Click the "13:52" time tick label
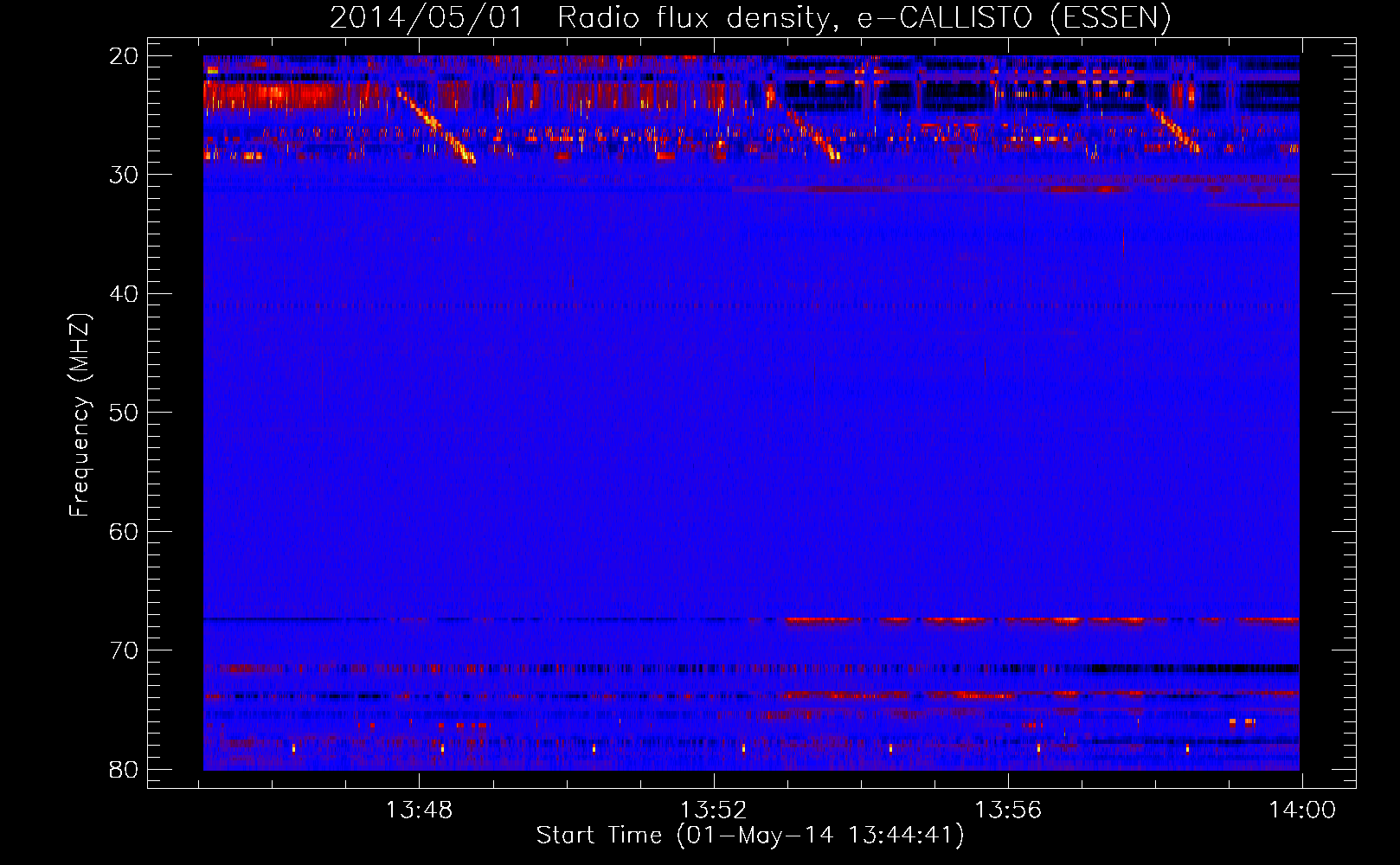The height and width of the screenshot is (865, 1400). (x=713, y=811)
